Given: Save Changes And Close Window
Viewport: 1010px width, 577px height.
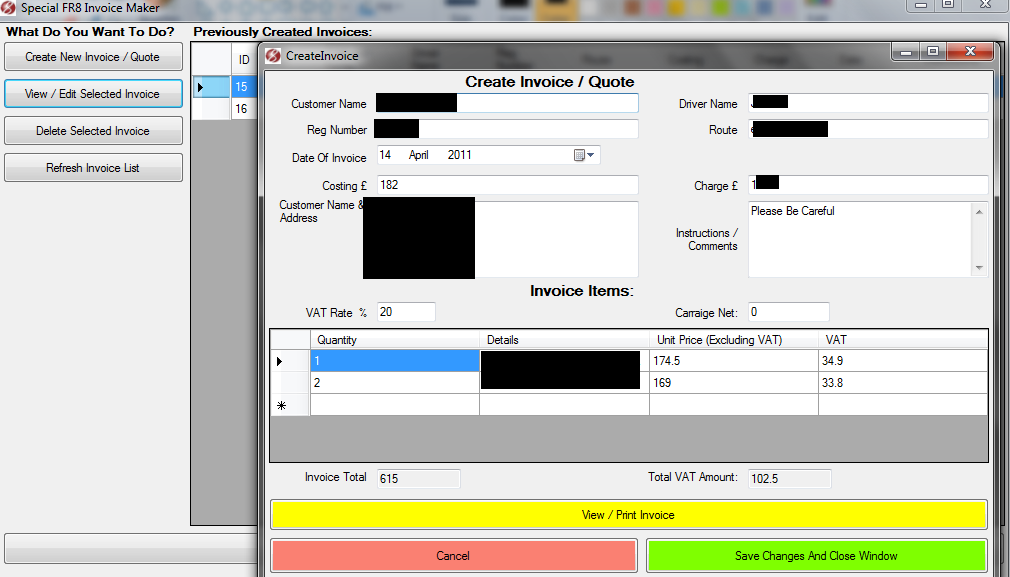Looking at the screenshot, I should [816, 556].
